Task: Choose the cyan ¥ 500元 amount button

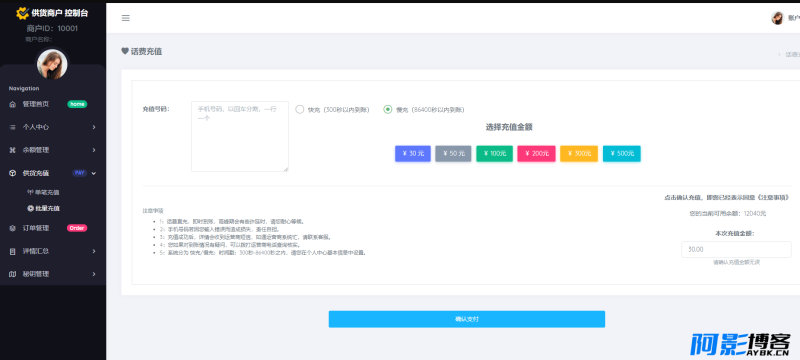Action: 622,153
